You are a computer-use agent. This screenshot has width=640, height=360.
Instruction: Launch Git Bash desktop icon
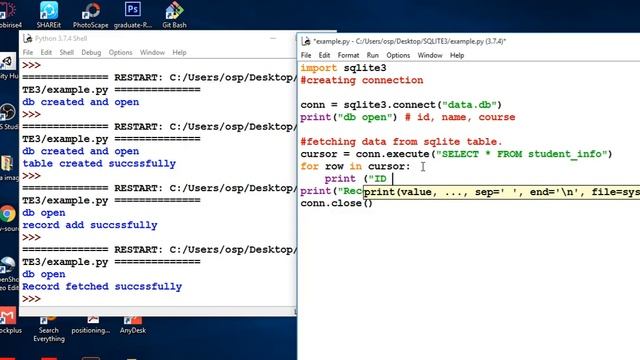174,15
